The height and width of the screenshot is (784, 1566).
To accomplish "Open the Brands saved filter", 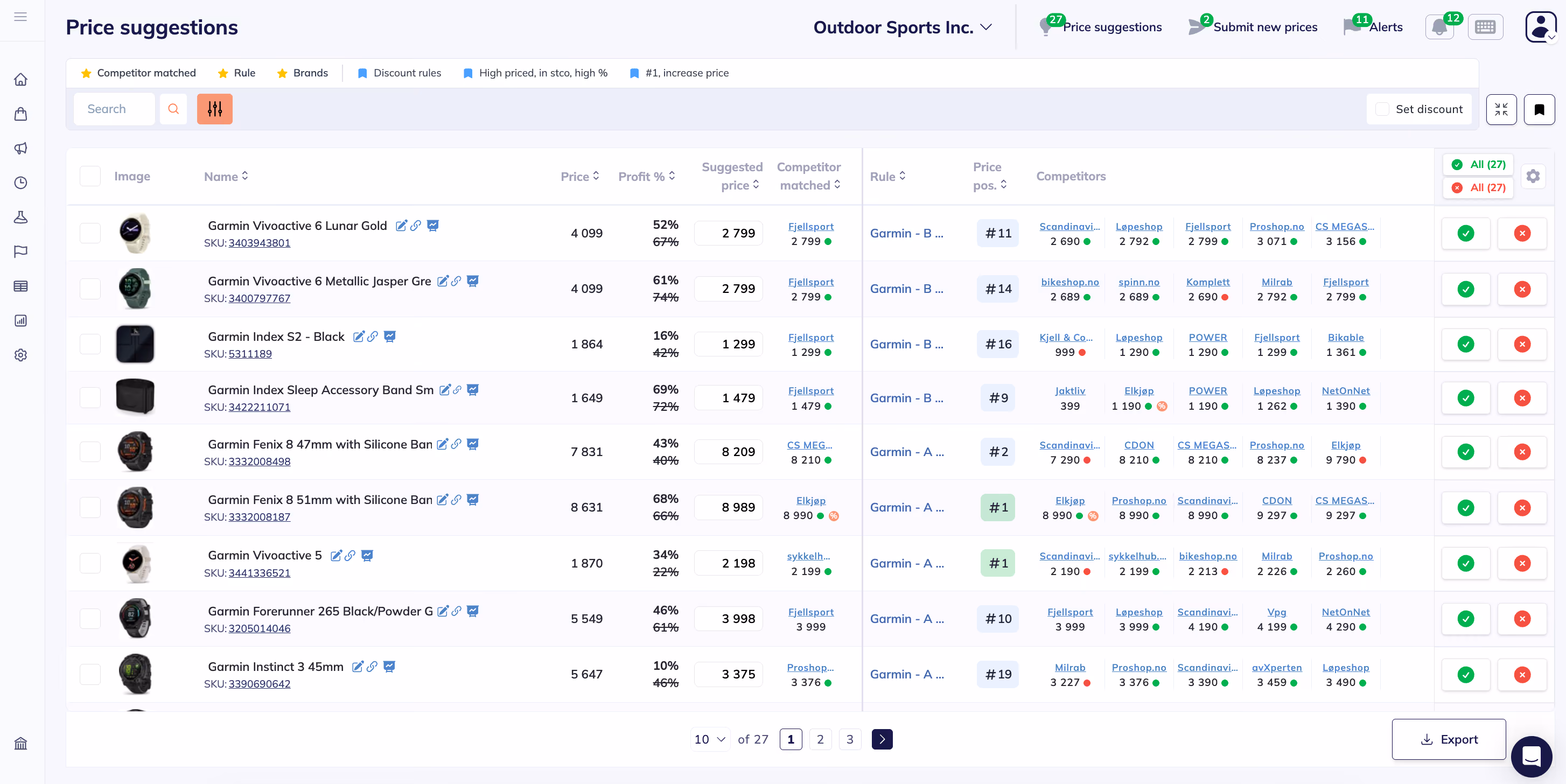I will pos(302,73).
